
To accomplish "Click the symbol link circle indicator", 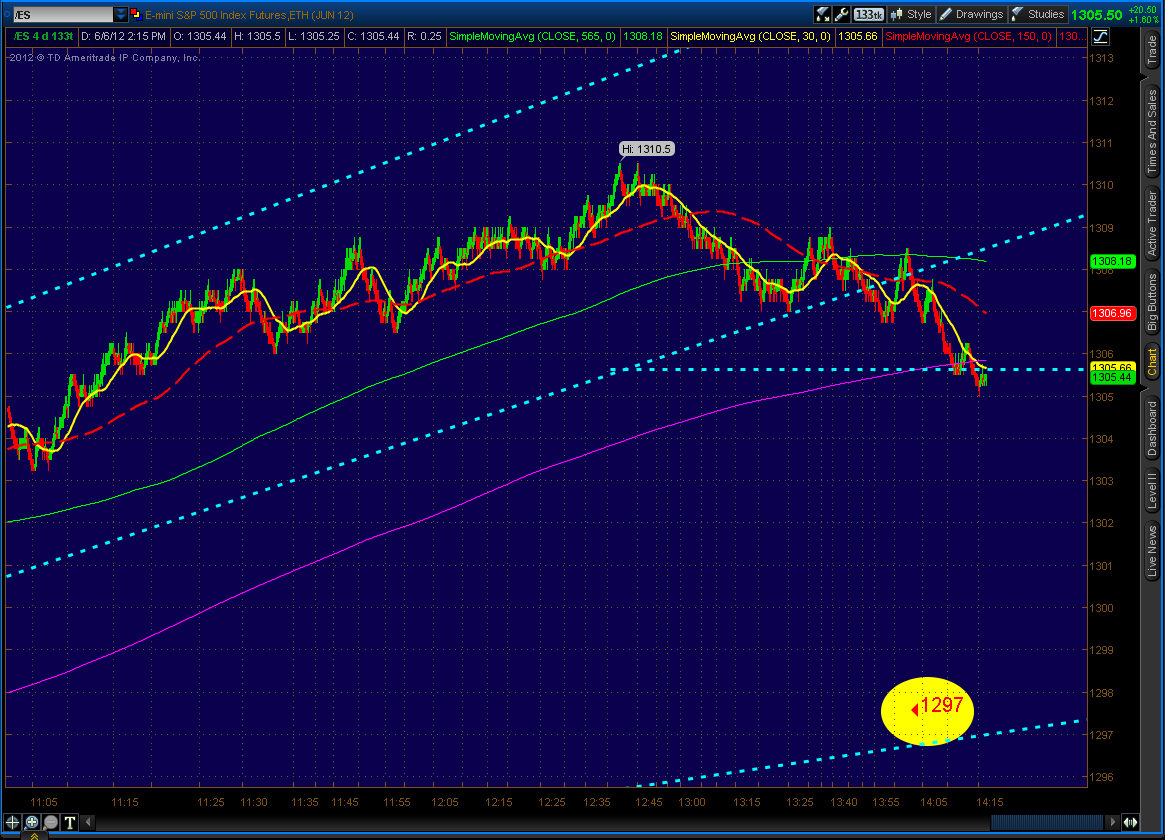I will pyautogui.click(x=6, y=14).
